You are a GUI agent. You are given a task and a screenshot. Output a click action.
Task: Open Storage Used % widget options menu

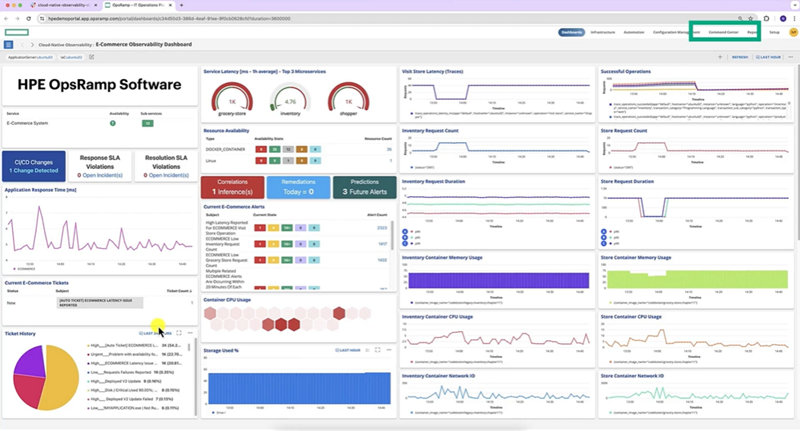[x=389, y=350]
